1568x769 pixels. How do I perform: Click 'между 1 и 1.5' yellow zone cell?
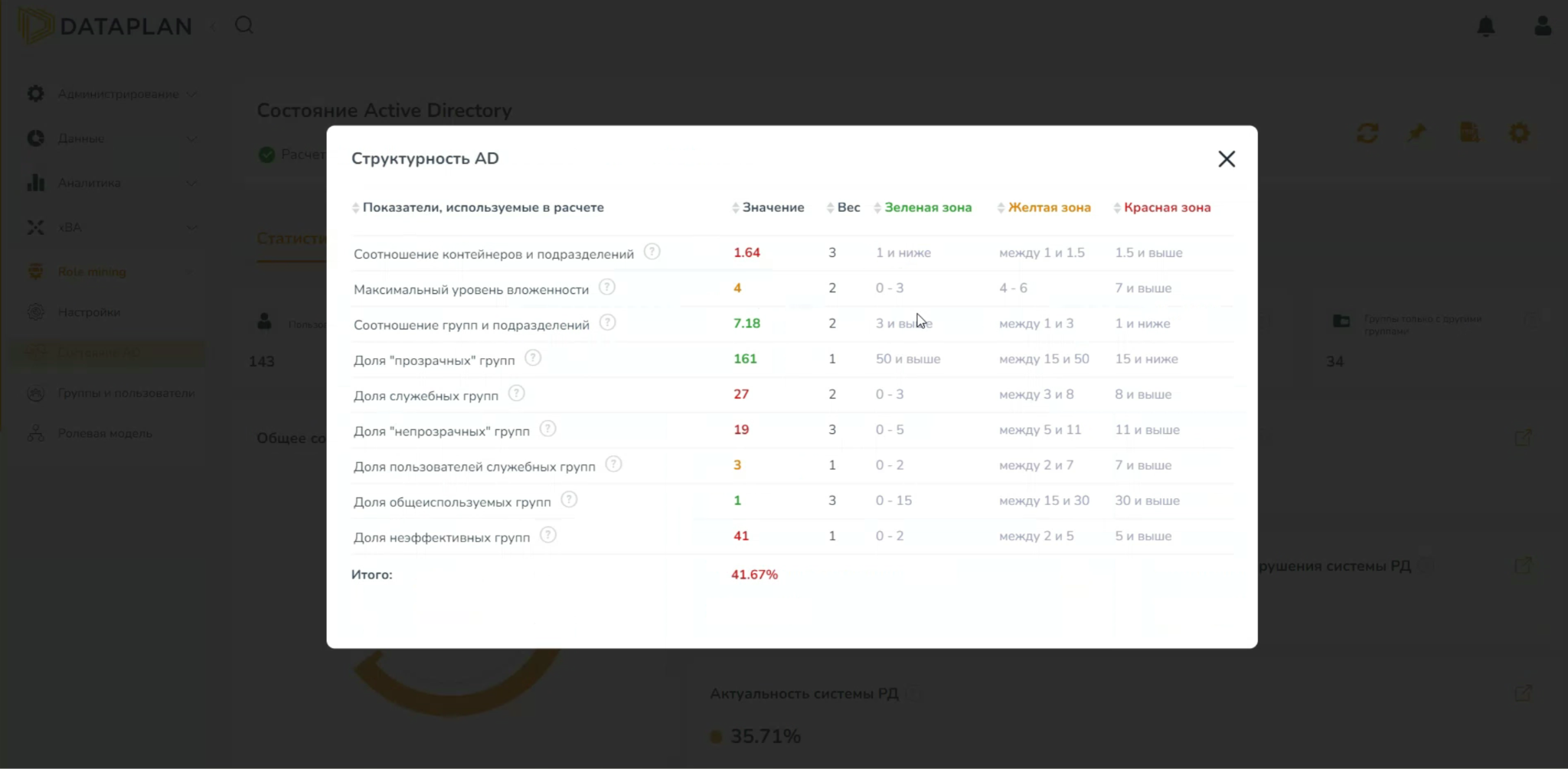point(1042,253)
